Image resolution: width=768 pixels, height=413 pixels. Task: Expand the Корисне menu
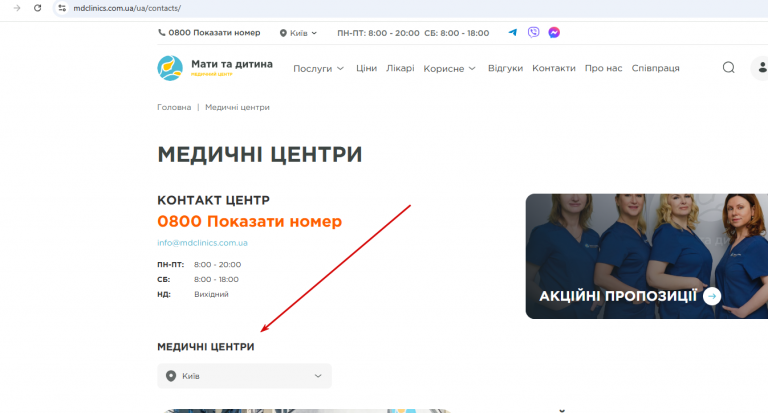coord(449,69)
